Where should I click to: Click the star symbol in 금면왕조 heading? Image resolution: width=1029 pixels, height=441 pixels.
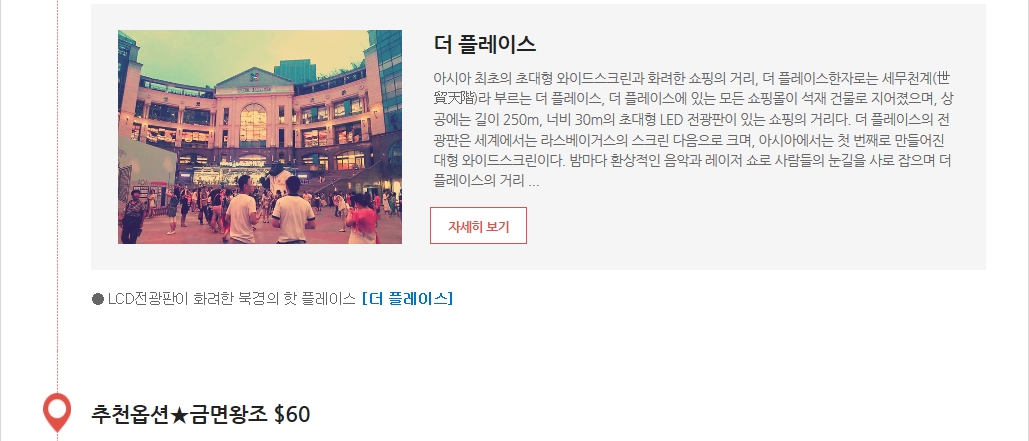[x=179, y=415]
